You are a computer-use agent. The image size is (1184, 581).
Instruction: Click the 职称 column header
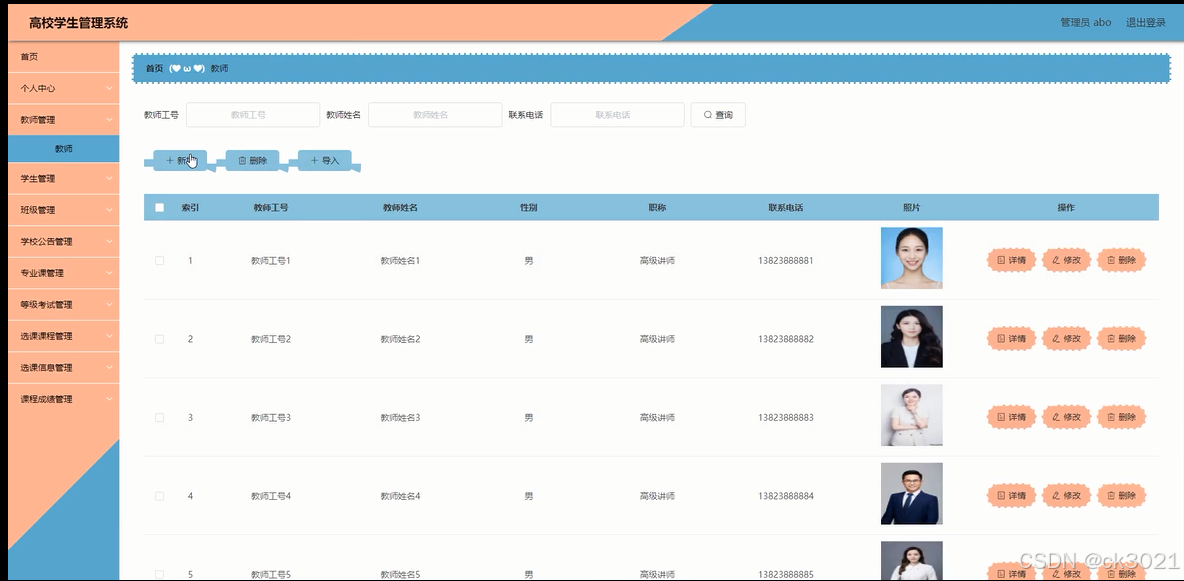pyautogui.click(x=657, y=208)
